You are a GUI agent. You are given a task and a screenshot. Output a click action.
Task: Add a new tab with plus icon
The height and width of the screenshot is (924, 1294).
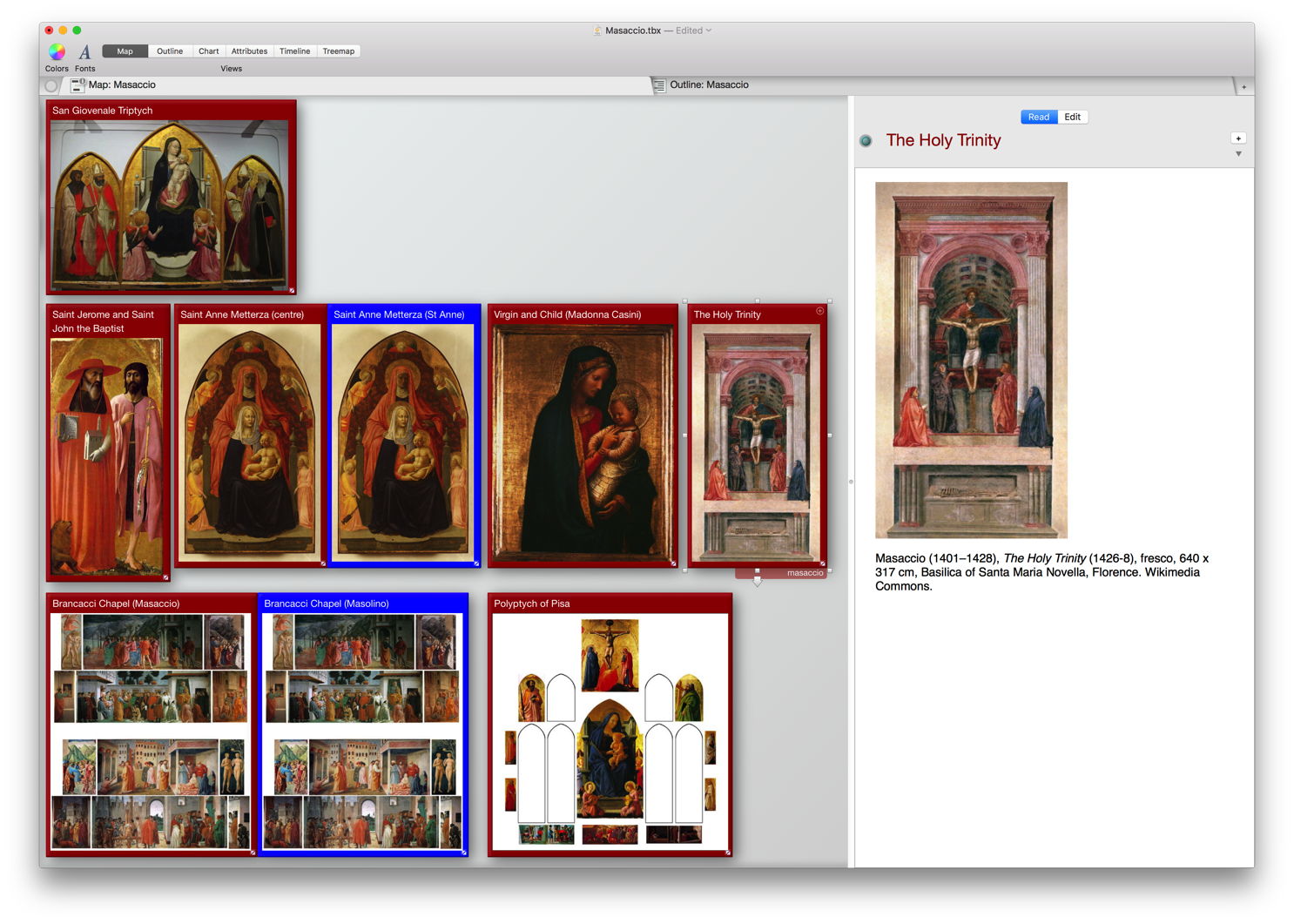tap(1243, 86)
